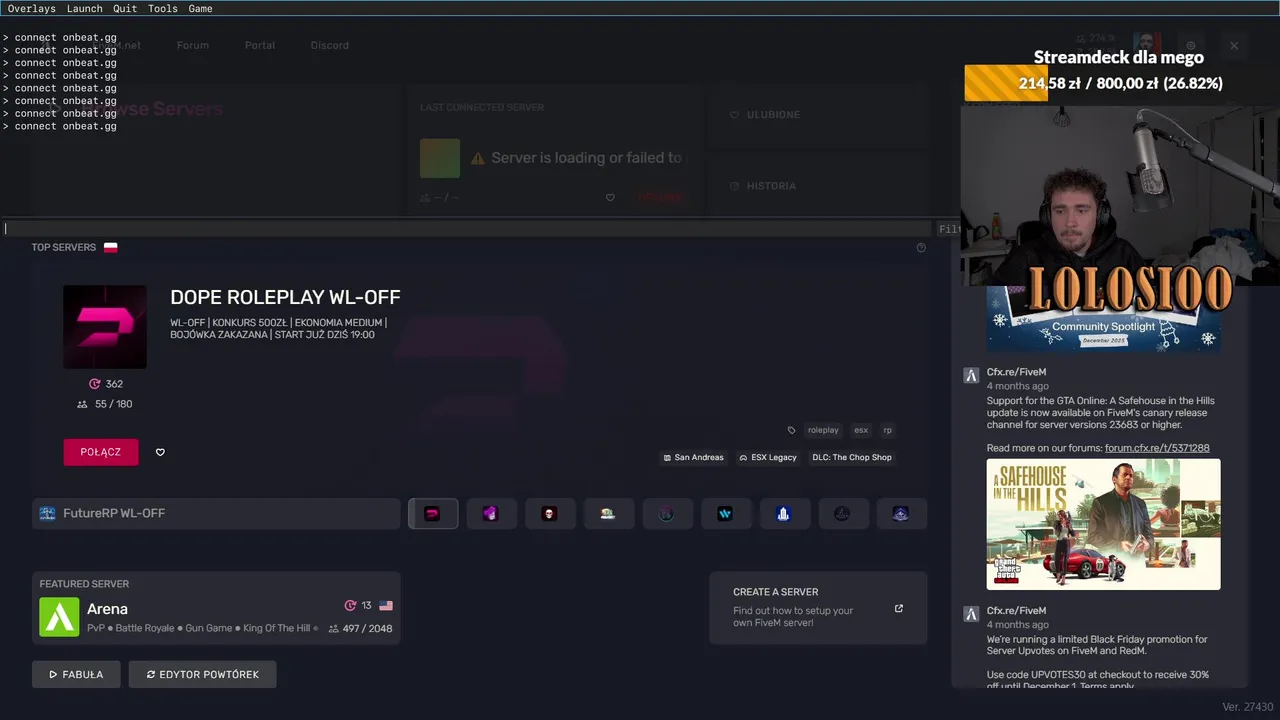Image resolution: width=1280 pixels, height=720 pixels.
Task: Open A Safehouse in the Hills image
Action: coord(1104,524)
